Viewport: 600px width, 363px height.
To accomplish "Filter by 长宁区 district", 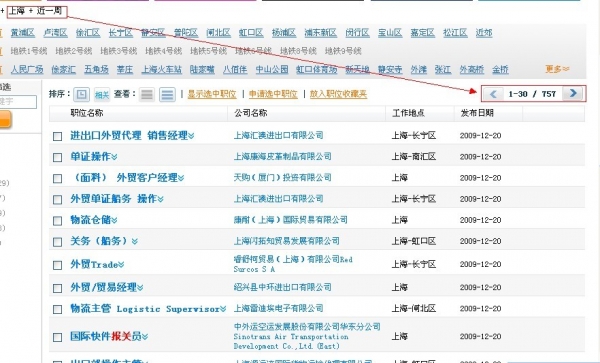I will point(121,33).
